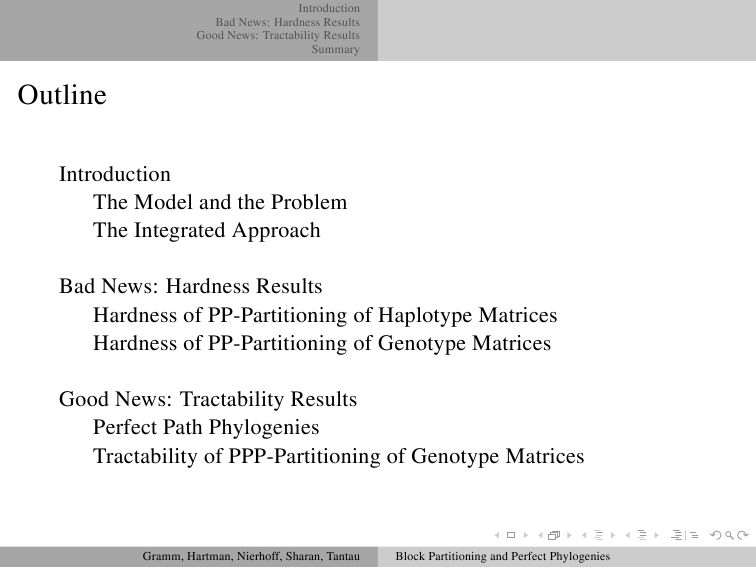
Task: Open Bad News: Hardness Results header link
Action: (287, 22)
